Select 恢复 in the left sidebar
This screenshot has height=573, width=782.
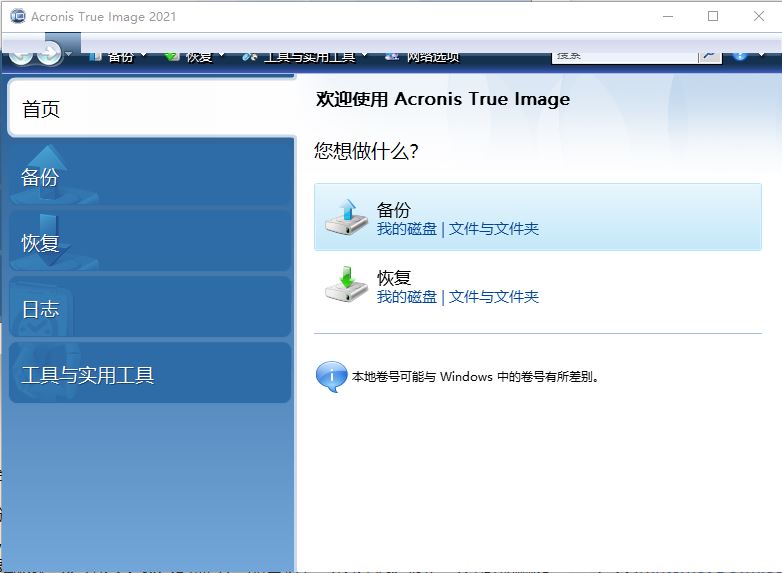click(150, 242)
